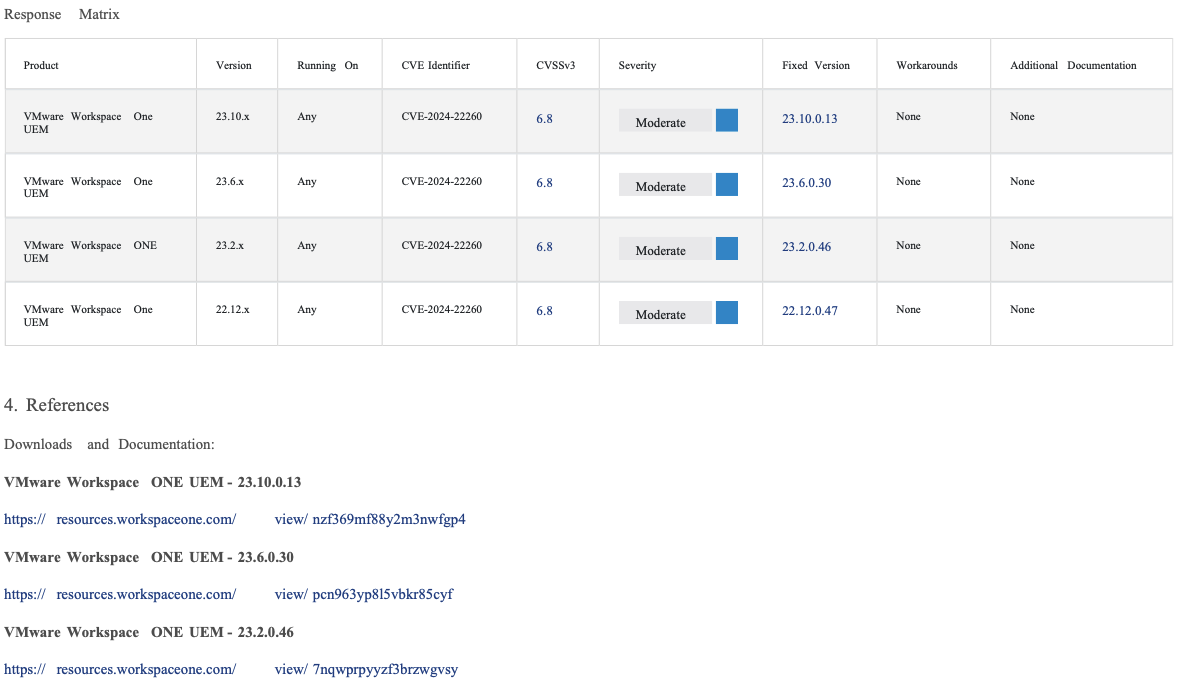1185x688 pixels.
Task: Click the blue square in the 23.10.x row
Action: click(x=727, y=121)
